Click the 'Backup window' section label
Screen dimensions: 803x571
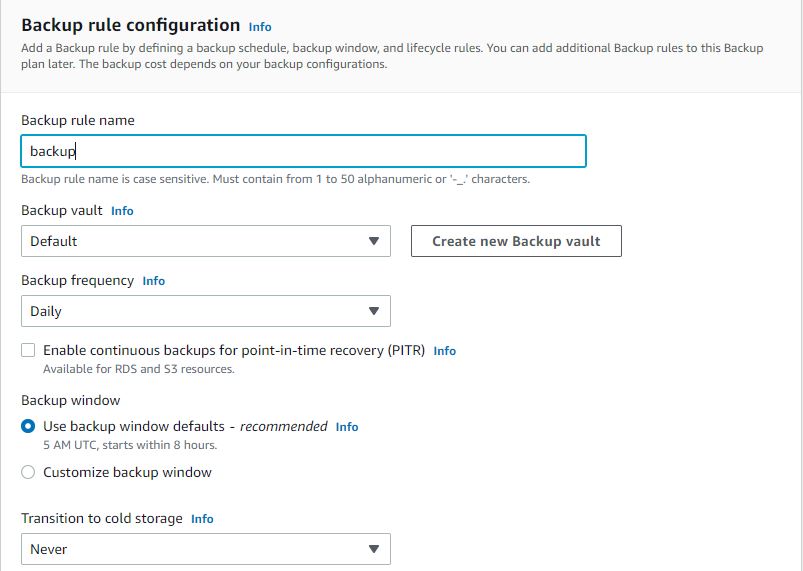coord(70,400)
